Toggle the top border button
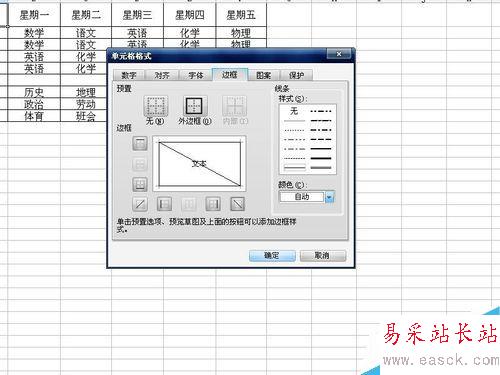 coord(140,143)
